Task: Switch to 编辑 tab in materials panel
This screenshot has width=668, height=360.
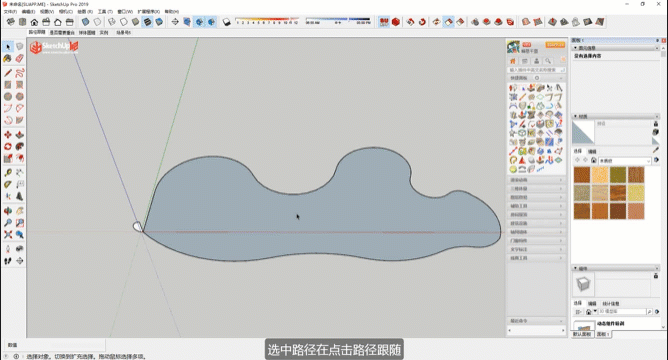Action: 592,151
